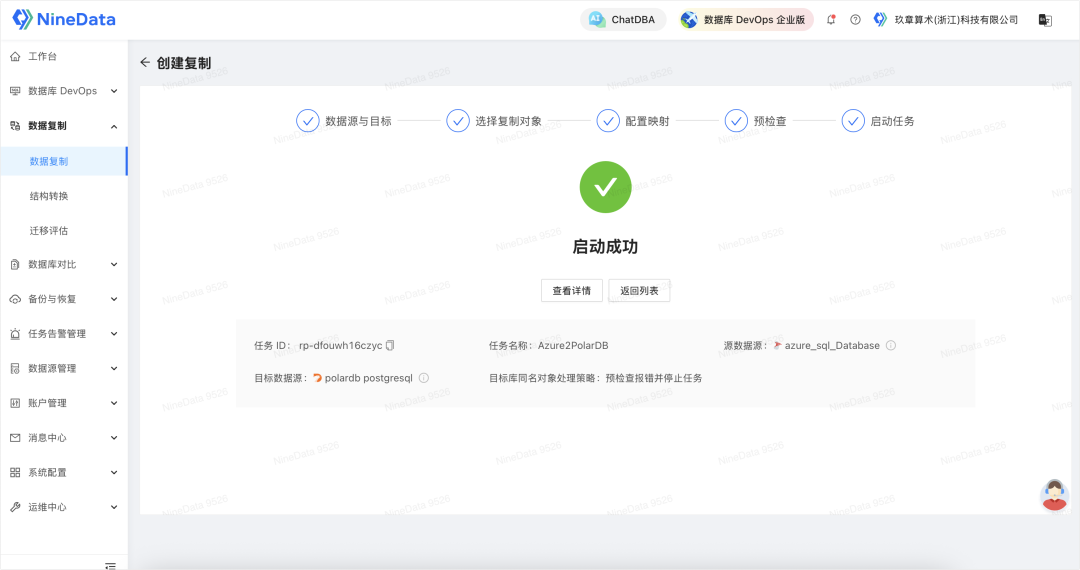Open the ChatDBA assistant
Image resolution: width=1080 pixels, height=570 pixels.
pyautogui.click(x=623, y=20)
